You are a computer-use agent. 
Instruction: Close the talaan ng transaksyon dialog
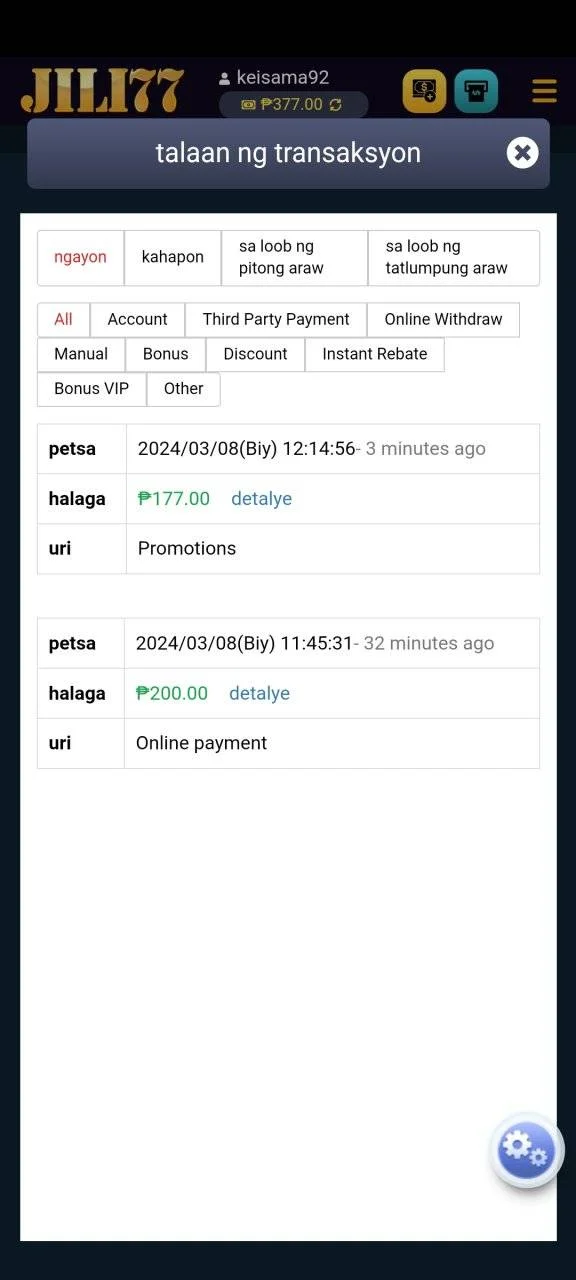(522, 152)
